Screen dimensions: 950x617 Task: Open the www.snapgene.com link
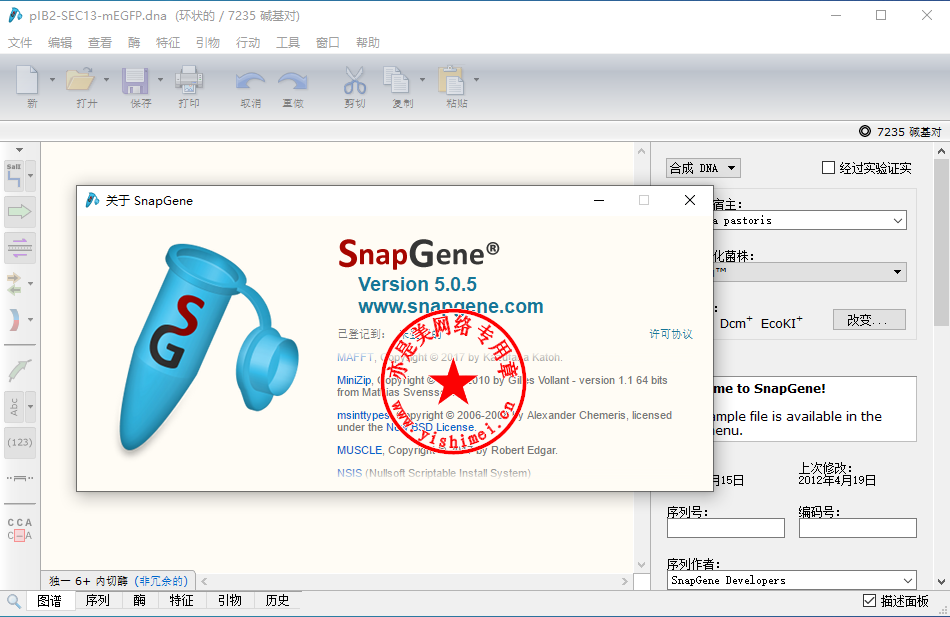pyautogui.click(x=450, y=306)
